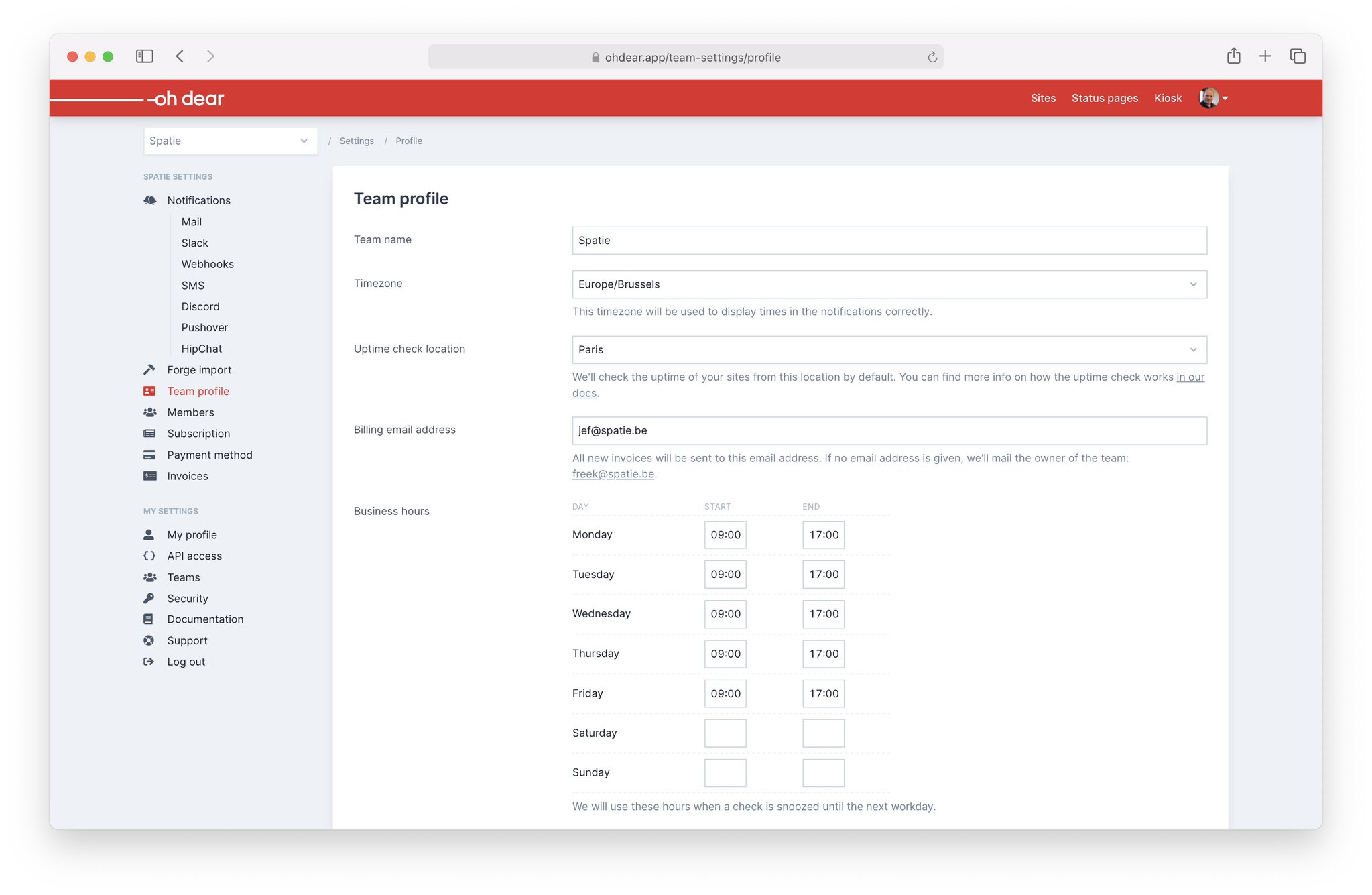The width and height of the screenshot is (1372, 895).
Task: Click the My profile person icon
Action: tap(149, 535)
